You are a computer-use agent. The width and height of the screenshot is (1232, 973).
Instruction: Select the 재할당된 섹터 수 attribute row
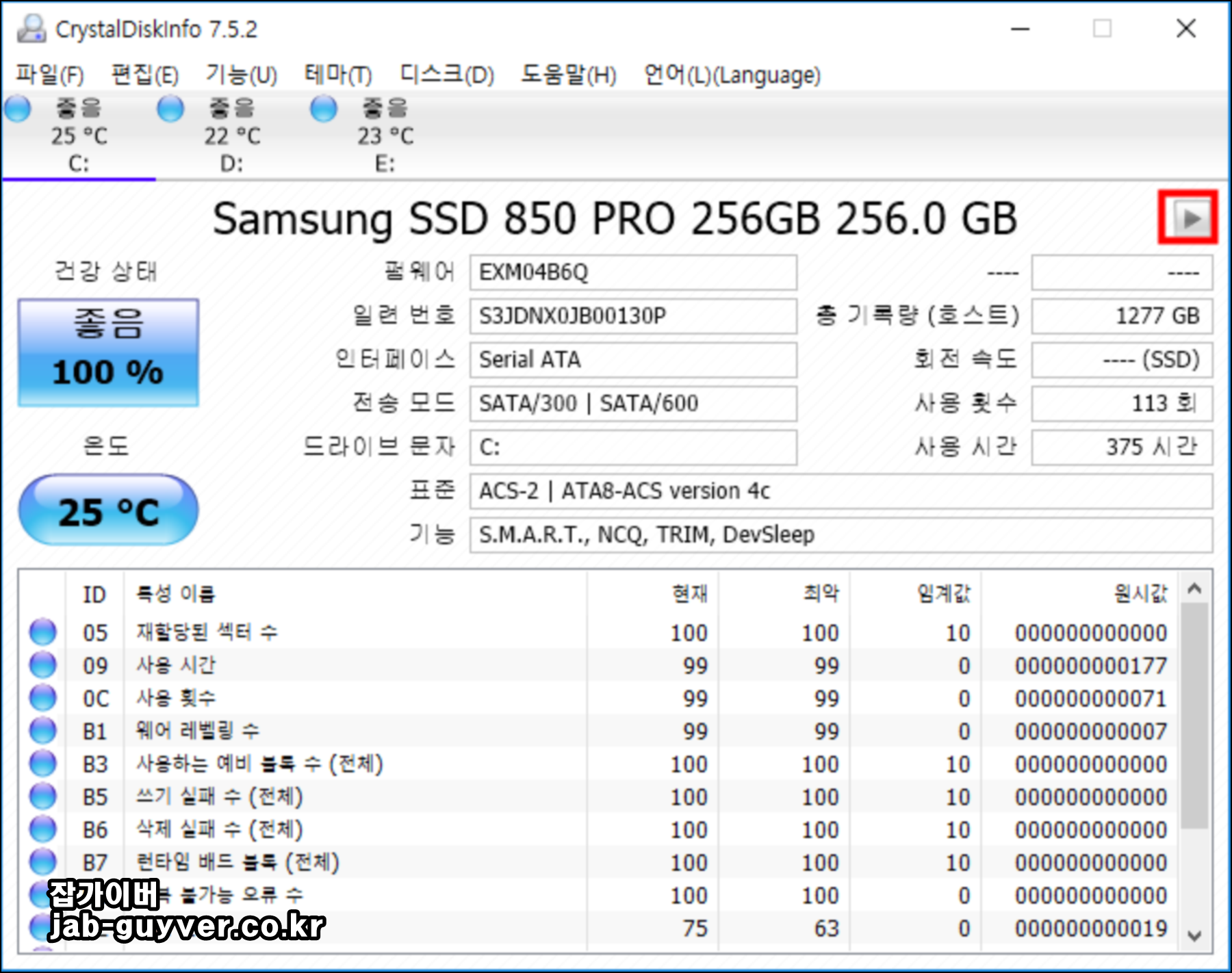[x=599, y=632]
